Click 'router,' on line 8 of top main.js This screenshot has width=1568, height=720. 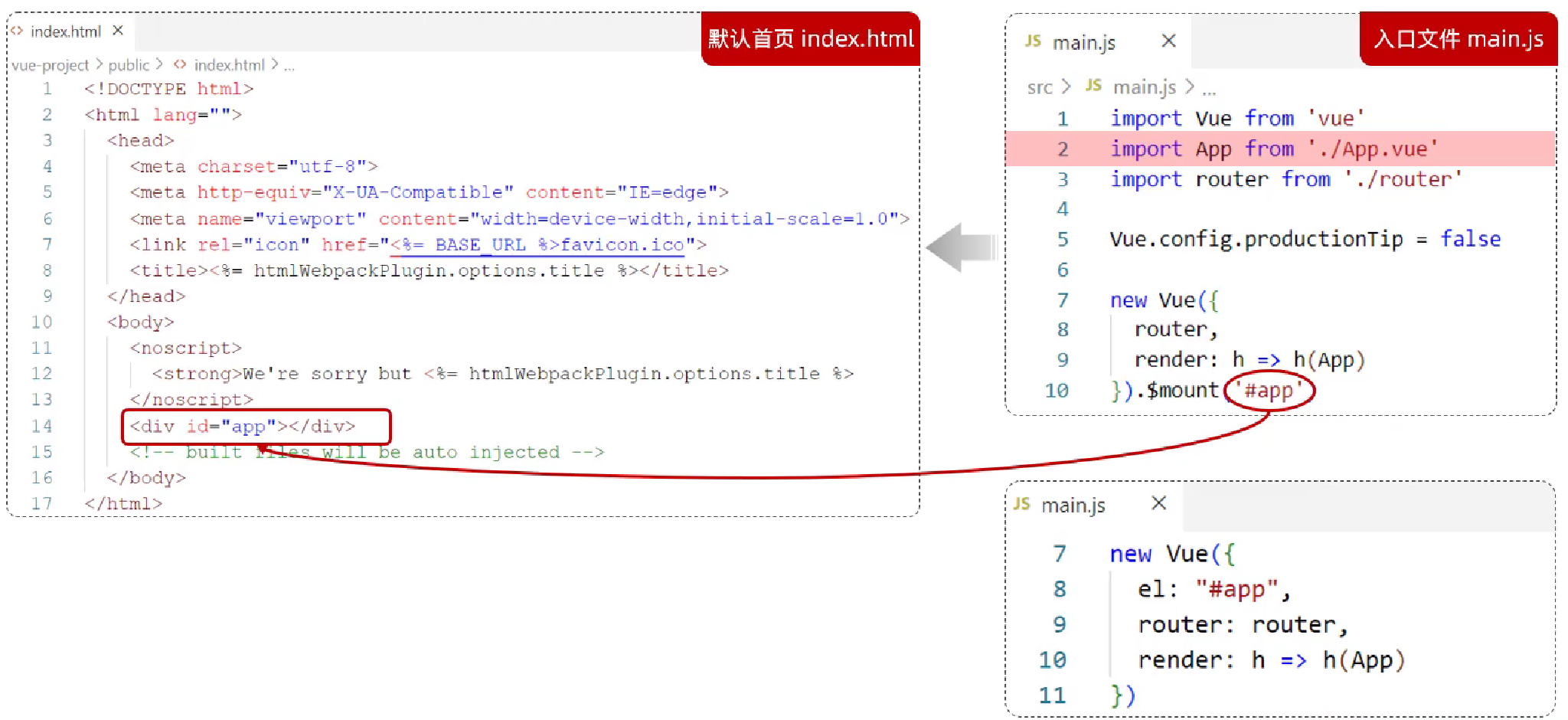click(x=1176, y=330)
